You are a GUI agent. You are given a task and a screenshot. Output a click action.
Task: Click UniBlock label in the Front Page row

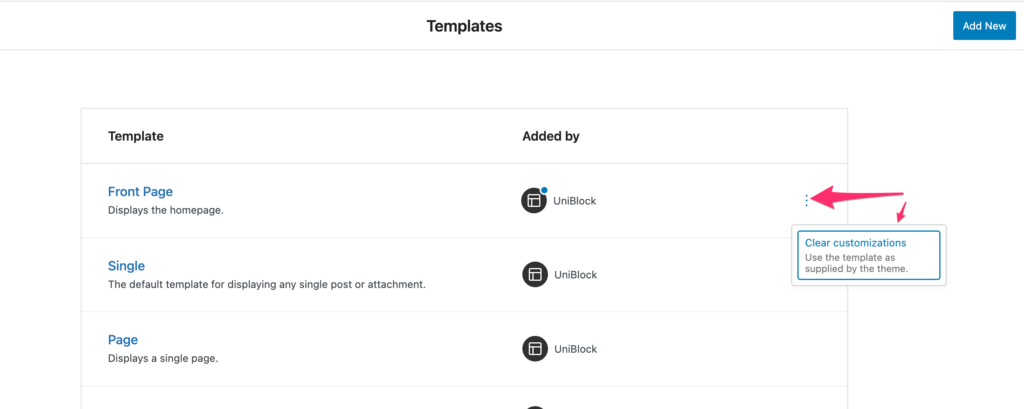pos(575,201)
